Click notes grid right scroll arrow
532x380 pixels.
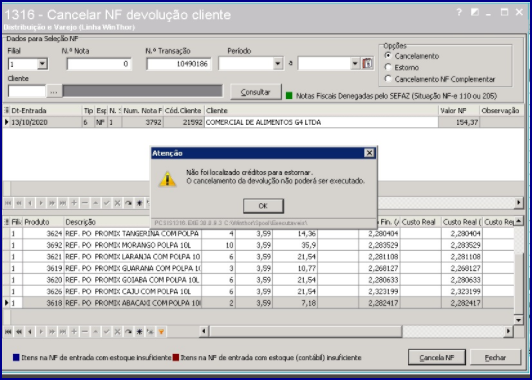click(518, 203)
